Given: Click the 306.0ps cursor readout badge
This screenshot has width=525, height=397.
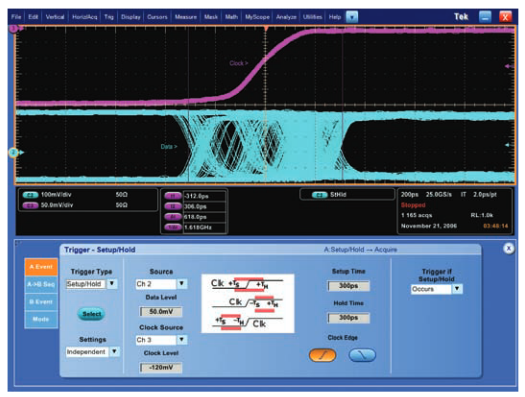Looking at the screenshot, I should (x=172, y=206).
